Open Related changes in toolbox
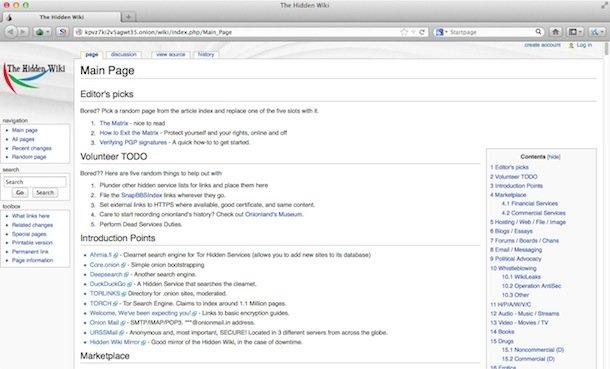Screen dimensions: 610x369 pyautogui.click(x=32, y=225)
